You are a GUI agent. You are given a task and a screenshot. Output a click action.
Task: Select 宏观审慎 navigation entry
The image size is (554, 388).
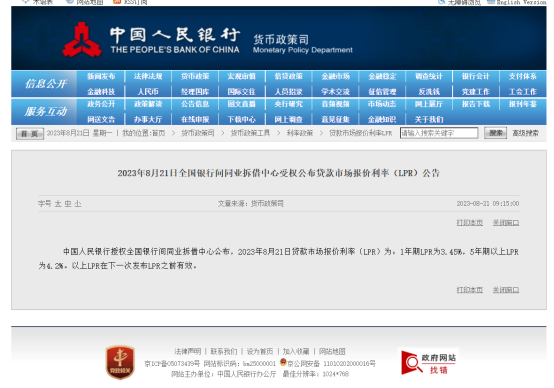tap(242, 76)
